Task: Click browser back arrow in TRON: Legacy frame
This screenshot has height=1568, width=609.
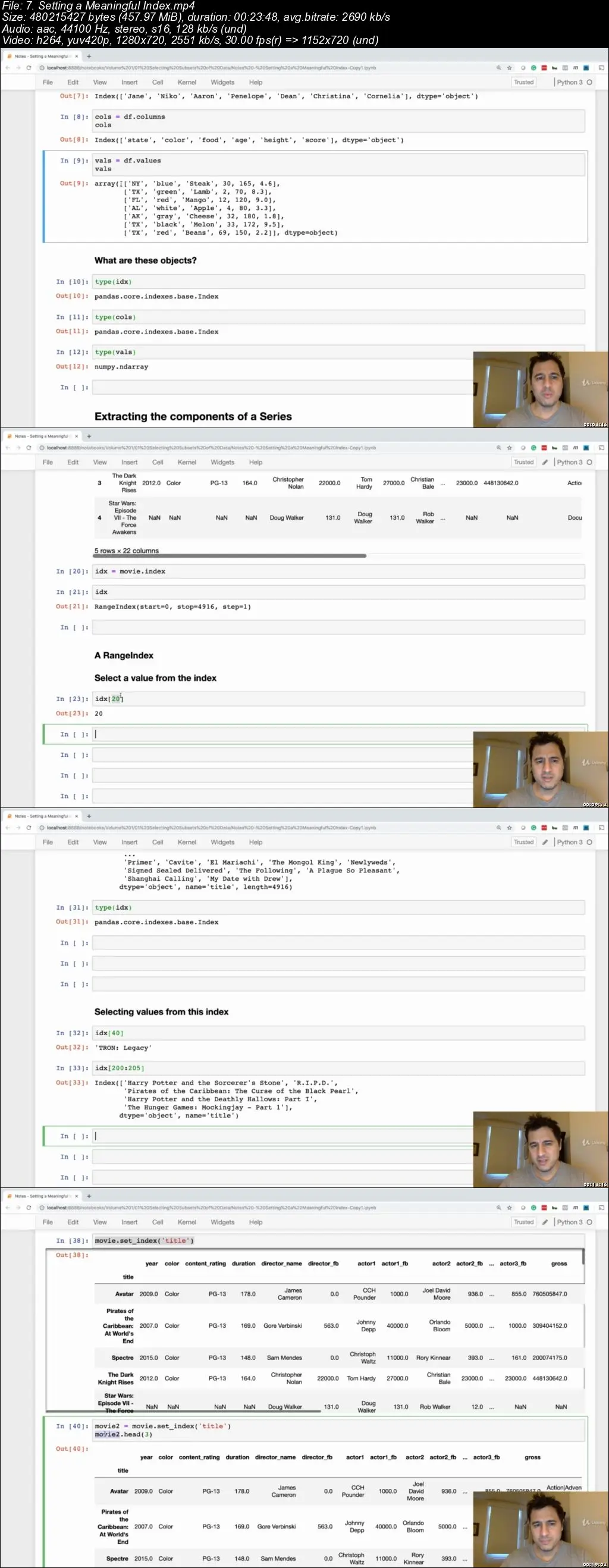Action: [7, 827]
